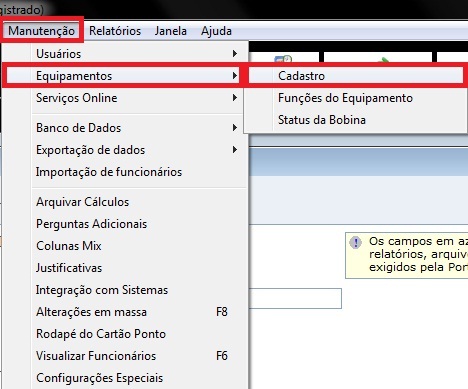
Task: Click the empty text field below the note
Action: point(295,298)
